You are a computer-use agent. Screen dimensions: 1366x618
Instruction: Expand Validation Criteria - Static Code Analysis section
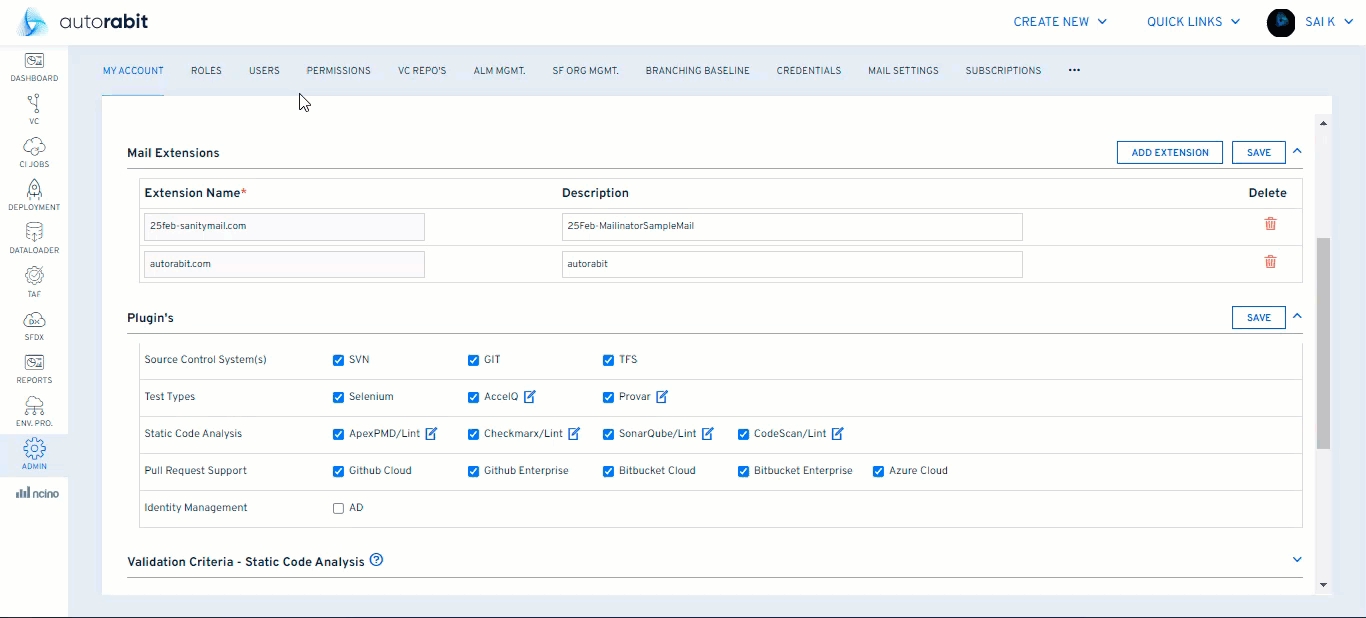pos(1297,560)
